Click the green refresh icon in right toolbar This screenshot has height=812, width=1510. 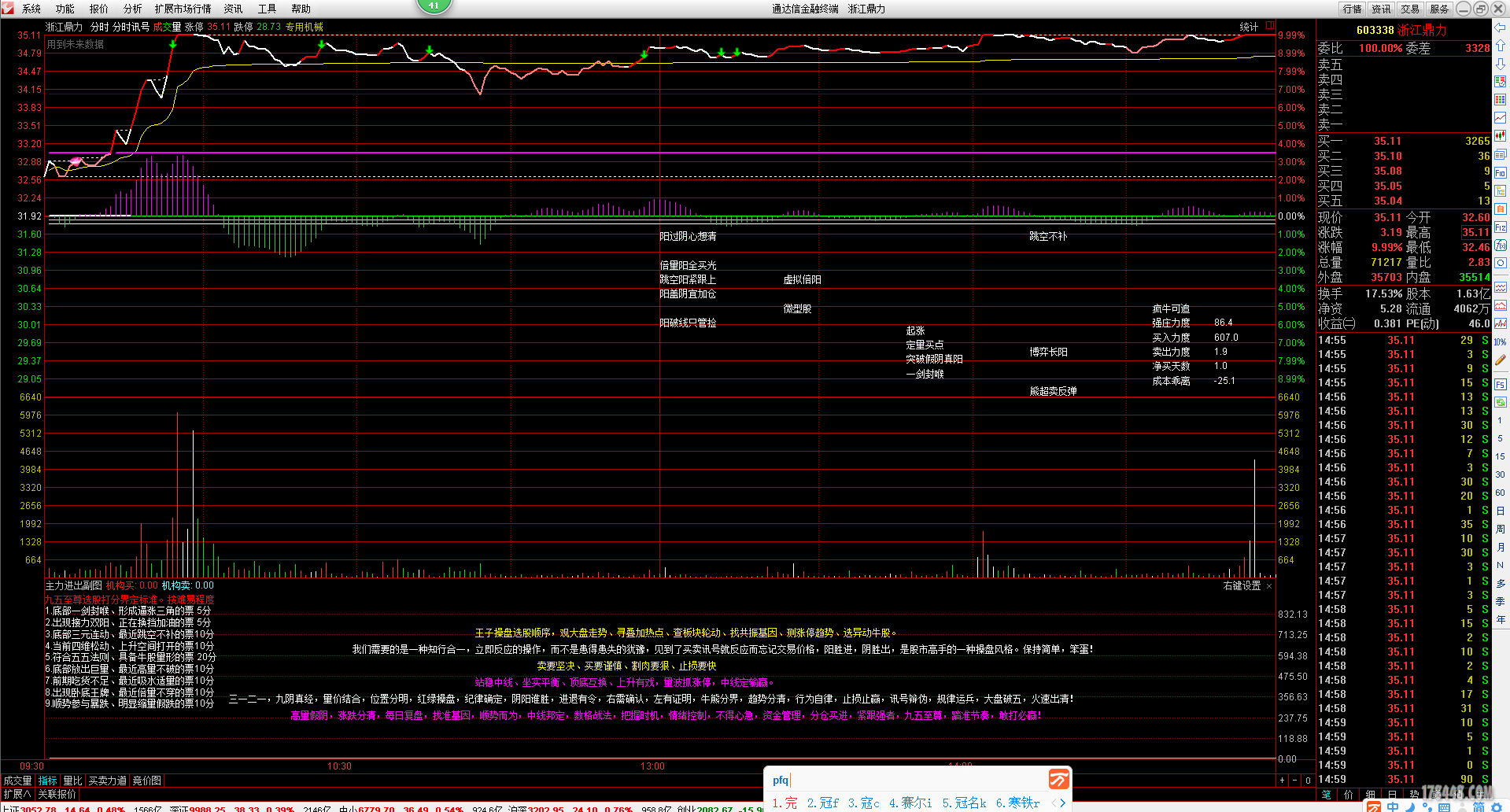pyautogui.click(x=1501, y=402)
